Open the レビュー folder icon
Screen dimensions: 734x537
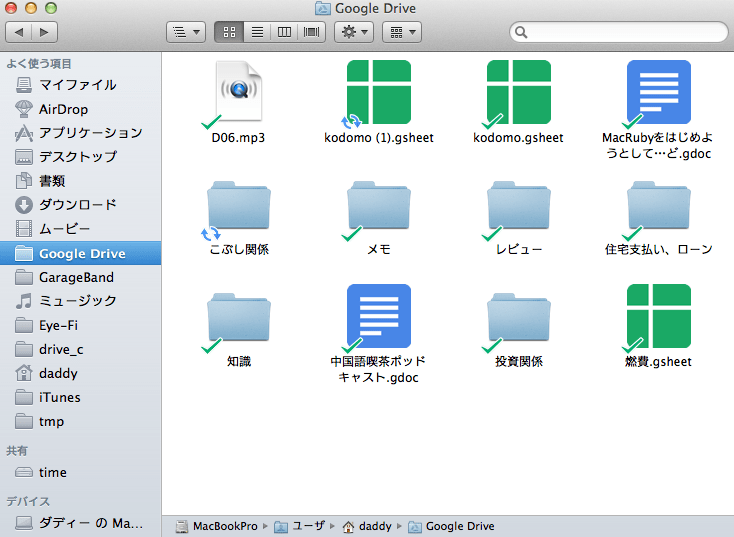(x=519, y=206)
